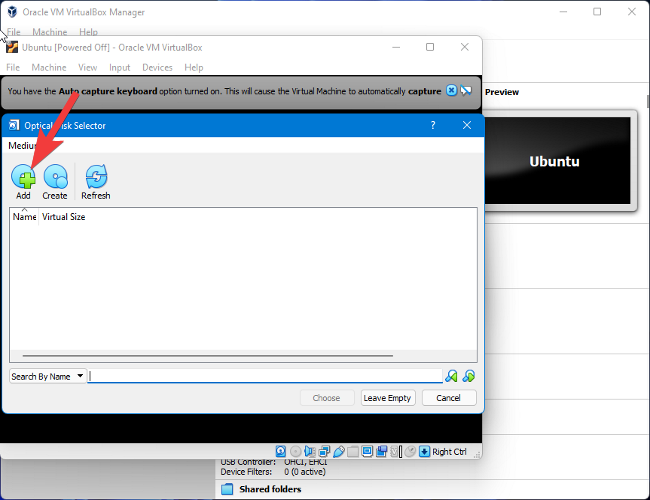
Task: Open the Input menu in VM window
Action: coord(120,67)
